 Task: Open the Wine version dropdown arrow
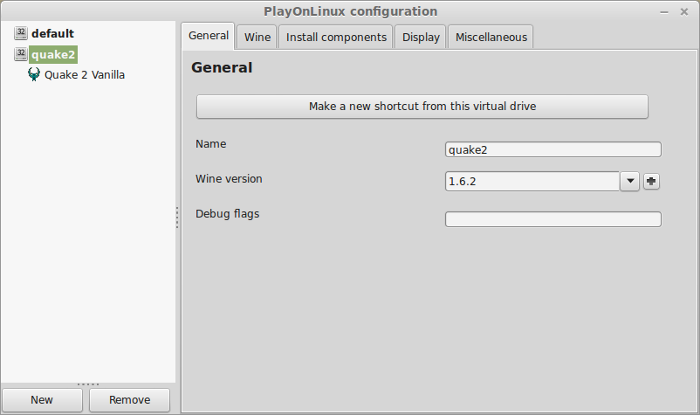[630, 181]
